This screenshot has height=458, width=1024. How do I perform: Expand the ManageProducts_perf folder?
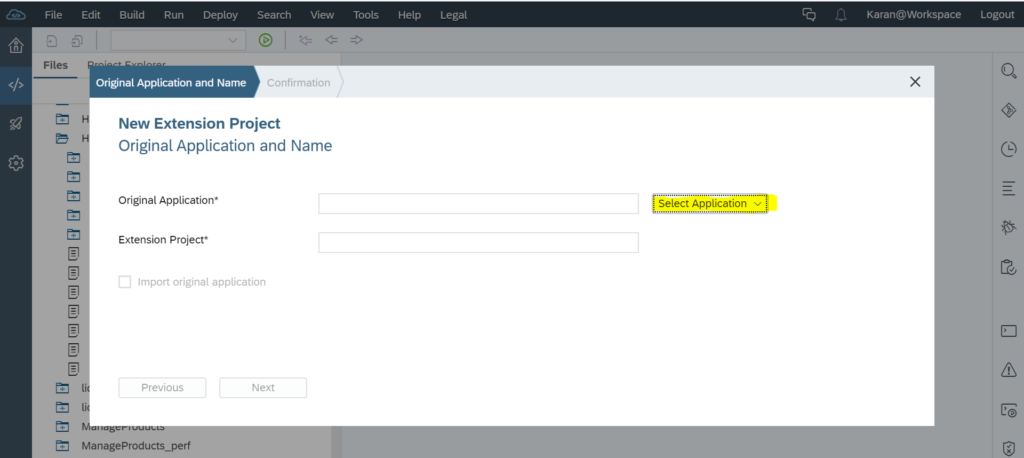tap(62, 446)
